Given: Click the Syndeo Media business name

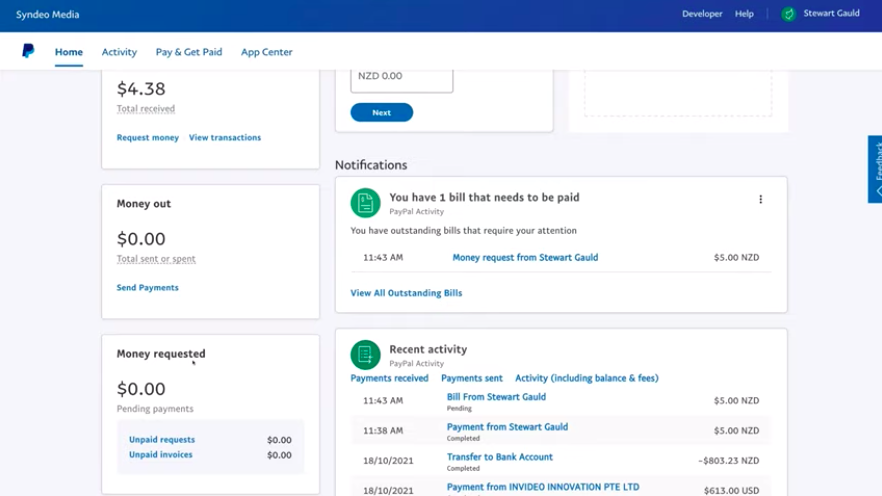Looking at the screenshot, I should (47, 15).
